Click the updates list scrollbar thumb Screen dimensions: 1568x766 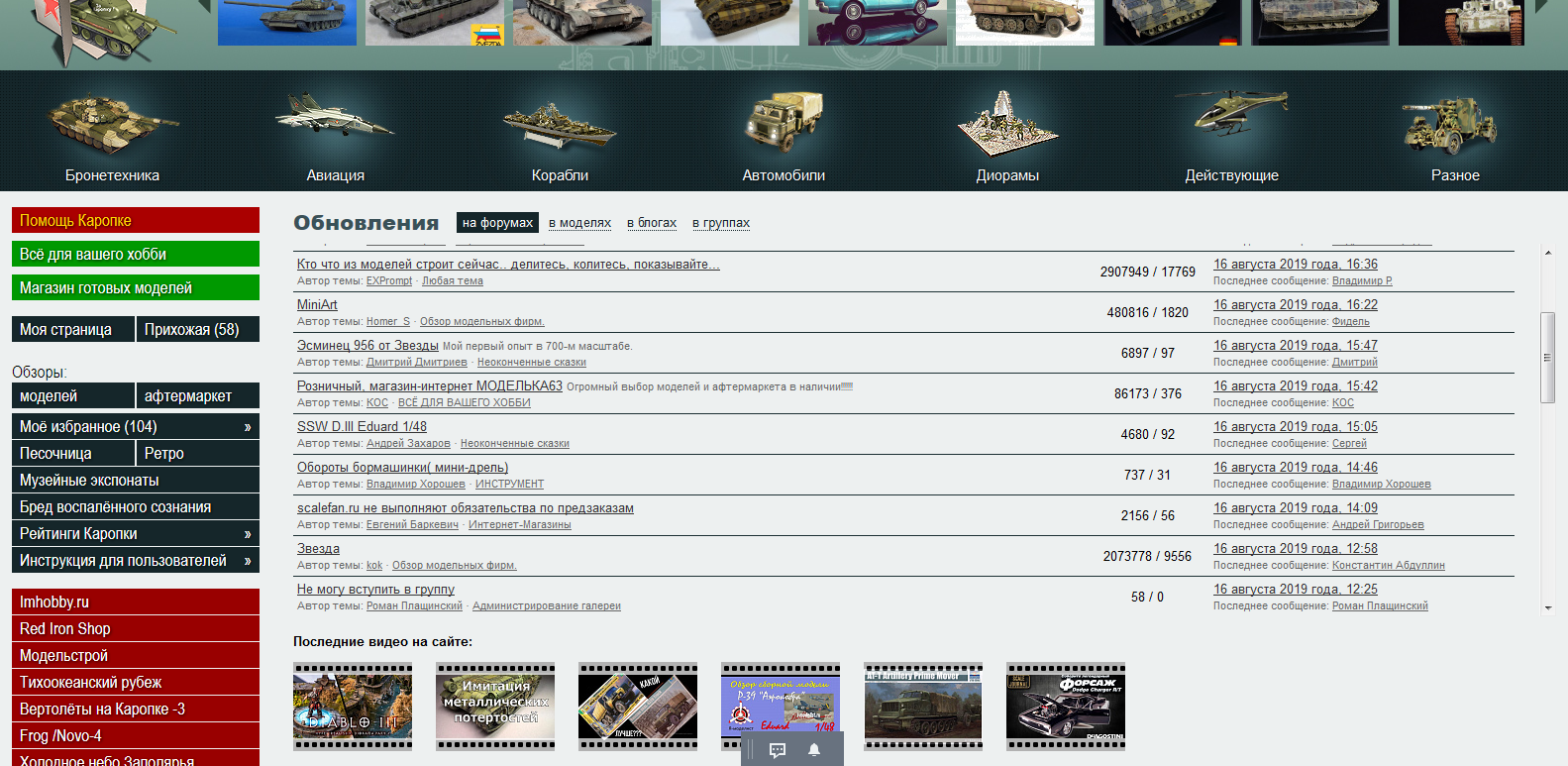[x=1547, y=357]
